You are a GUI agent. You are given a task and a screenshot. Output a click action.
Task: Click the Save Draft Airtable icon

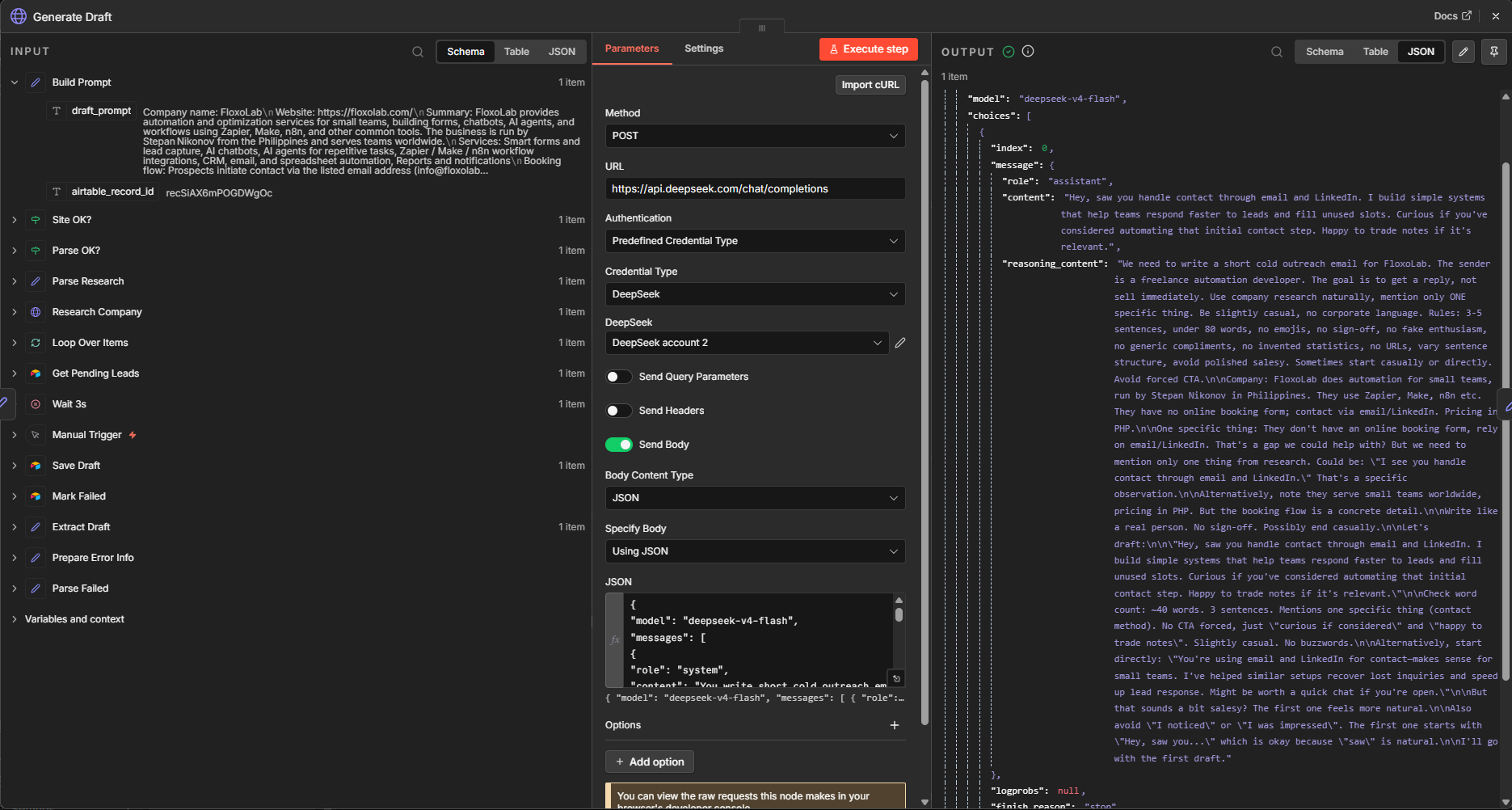36,466
